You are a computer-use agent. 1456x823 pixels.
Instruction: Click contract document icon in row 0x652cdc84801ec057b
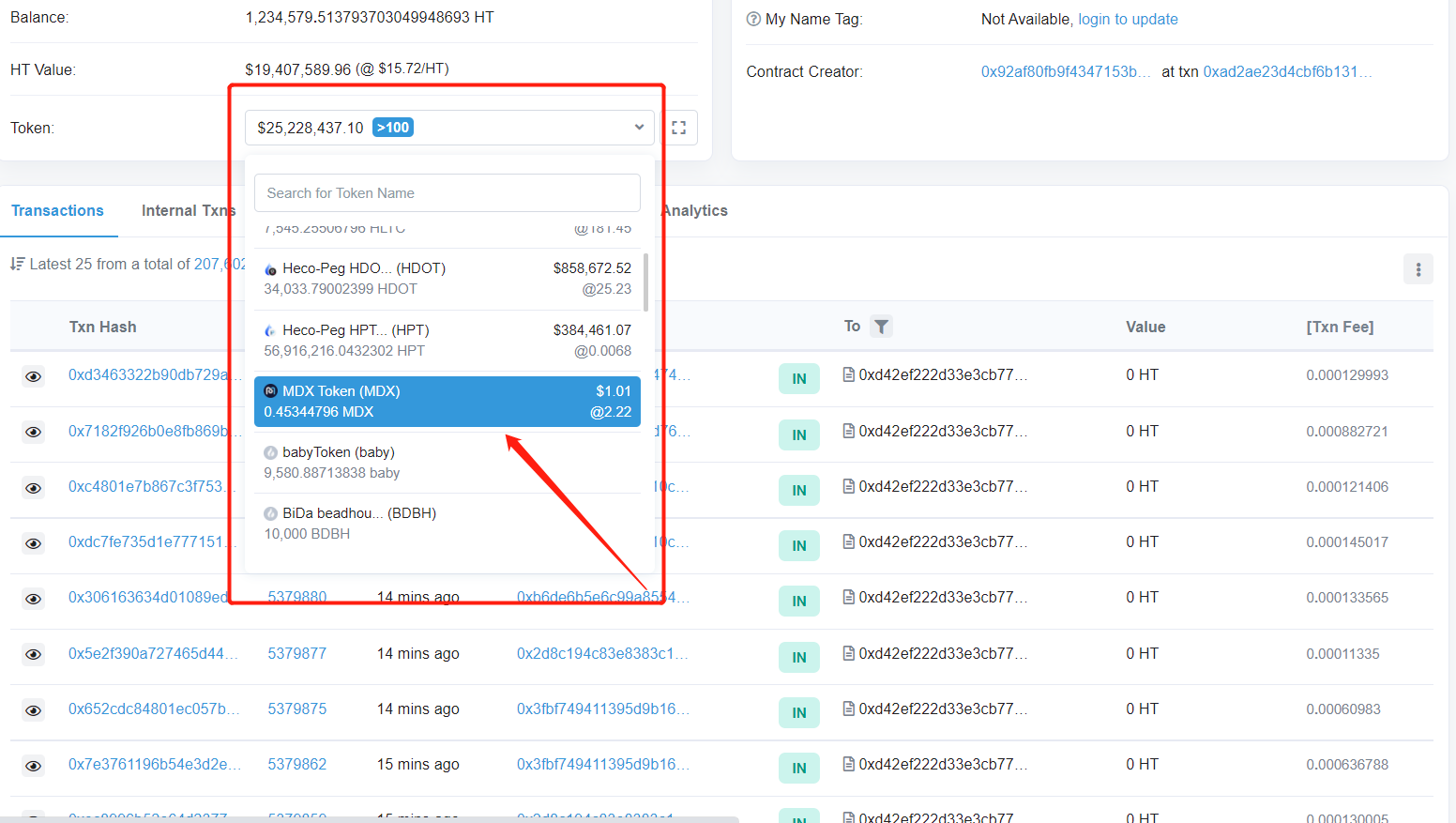[848, 709]
